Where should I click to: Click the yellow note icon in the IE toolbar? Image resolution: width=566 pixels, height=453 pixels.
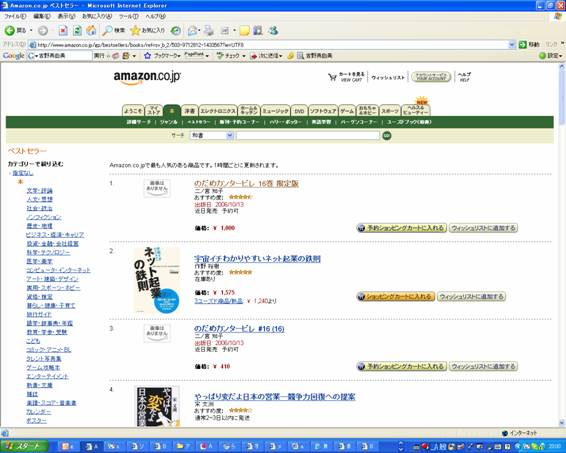pyautogui.click(x=244, y=31)
